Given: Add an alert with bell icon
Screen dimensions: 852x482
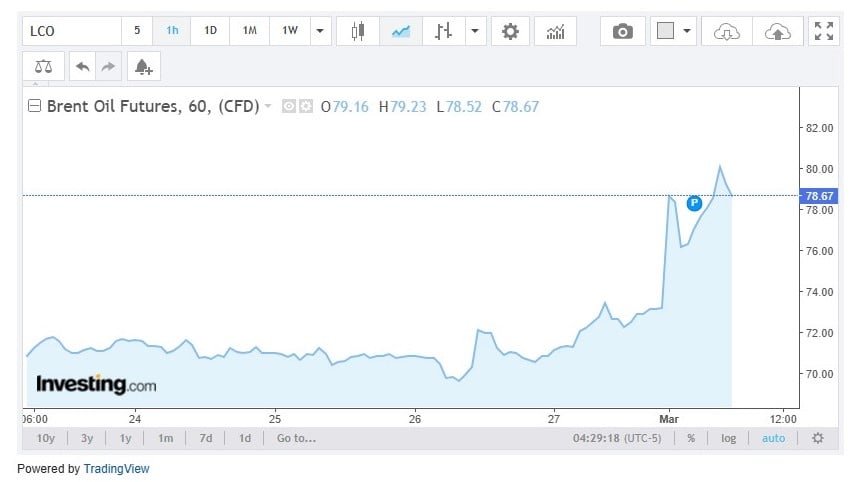Looking at the screenshot, I should [143, 67].
